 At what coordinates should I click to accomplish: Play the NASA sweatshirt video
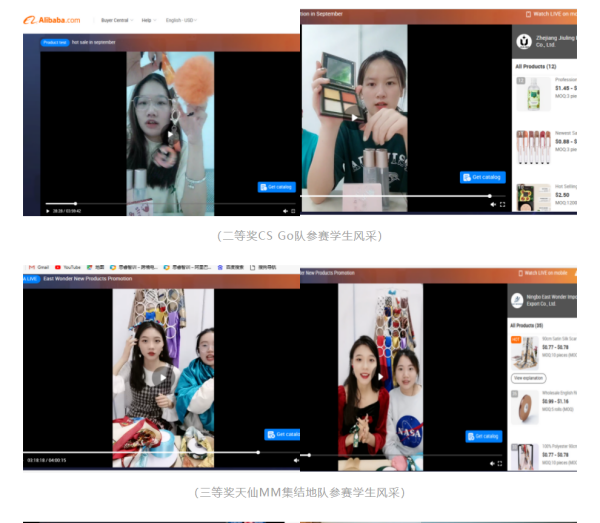[380, 377]
